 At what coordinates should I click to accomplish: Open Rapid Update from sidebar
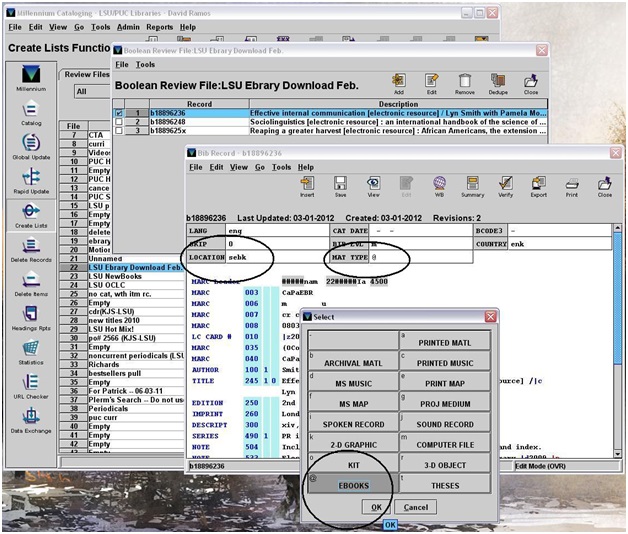click(30, 179)
